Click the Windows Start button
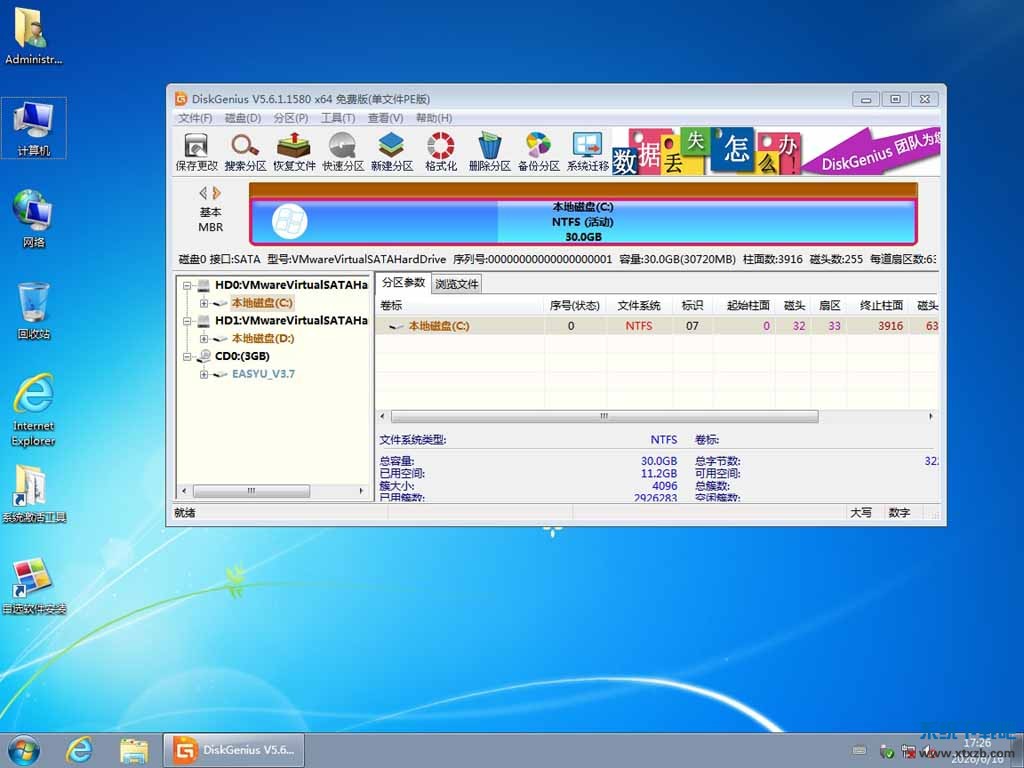Viewport: 1024px width, 768px height. point(24,750)
